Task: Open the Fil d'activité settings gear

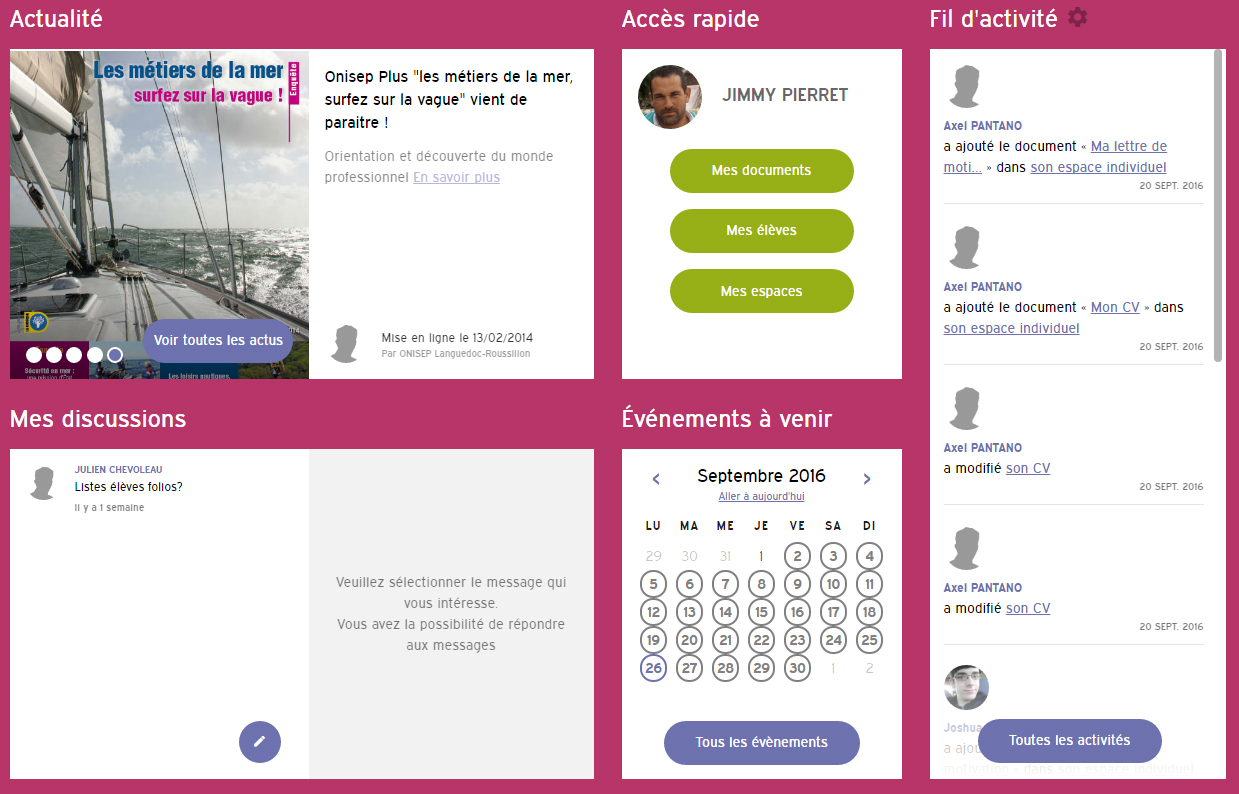Action: (x=1077, y=17)
